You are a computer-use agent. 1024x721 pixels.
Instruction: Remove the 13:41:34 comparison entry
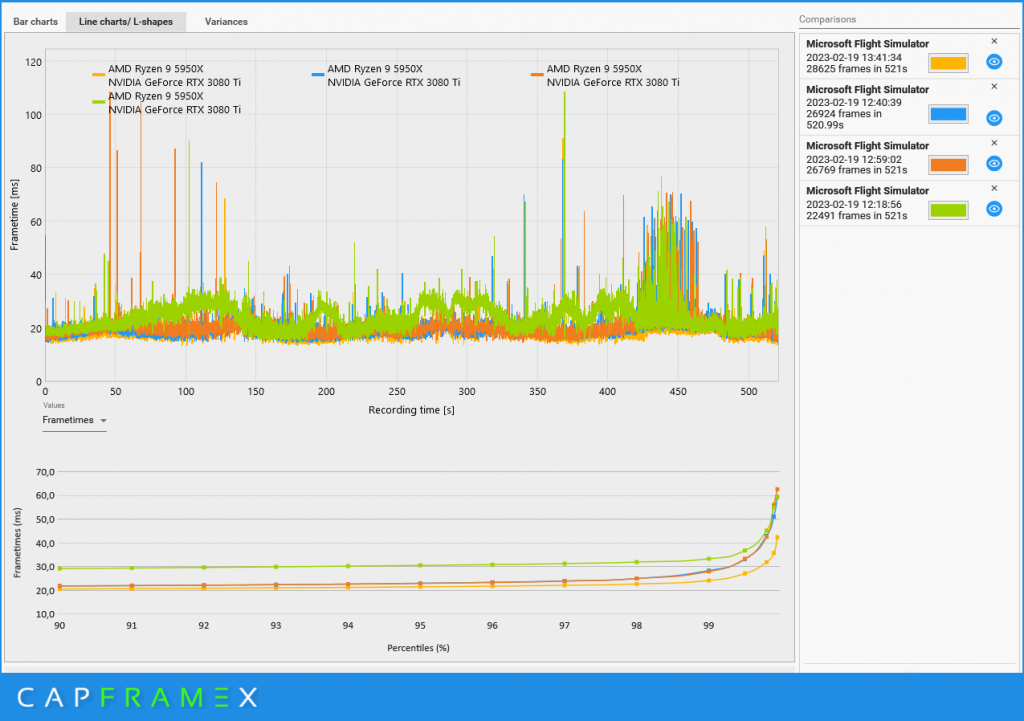tap(994, 41)
